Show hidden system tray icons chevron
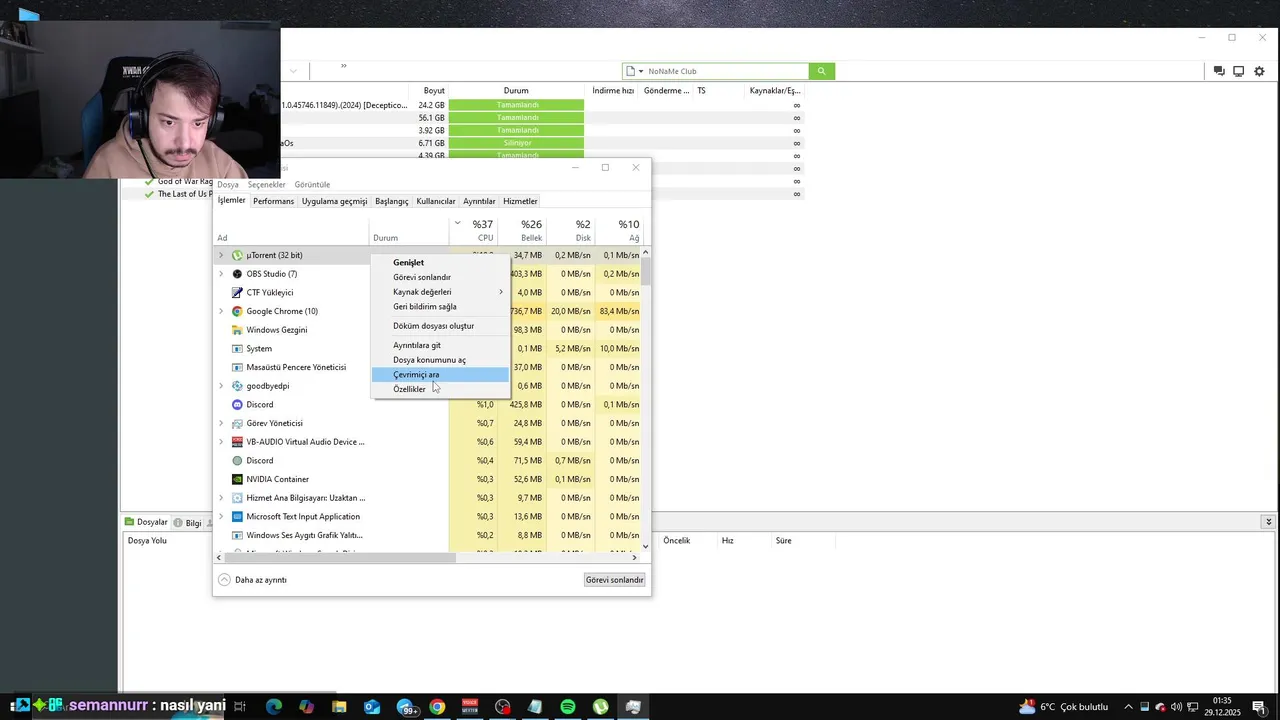 (1129, 707)
